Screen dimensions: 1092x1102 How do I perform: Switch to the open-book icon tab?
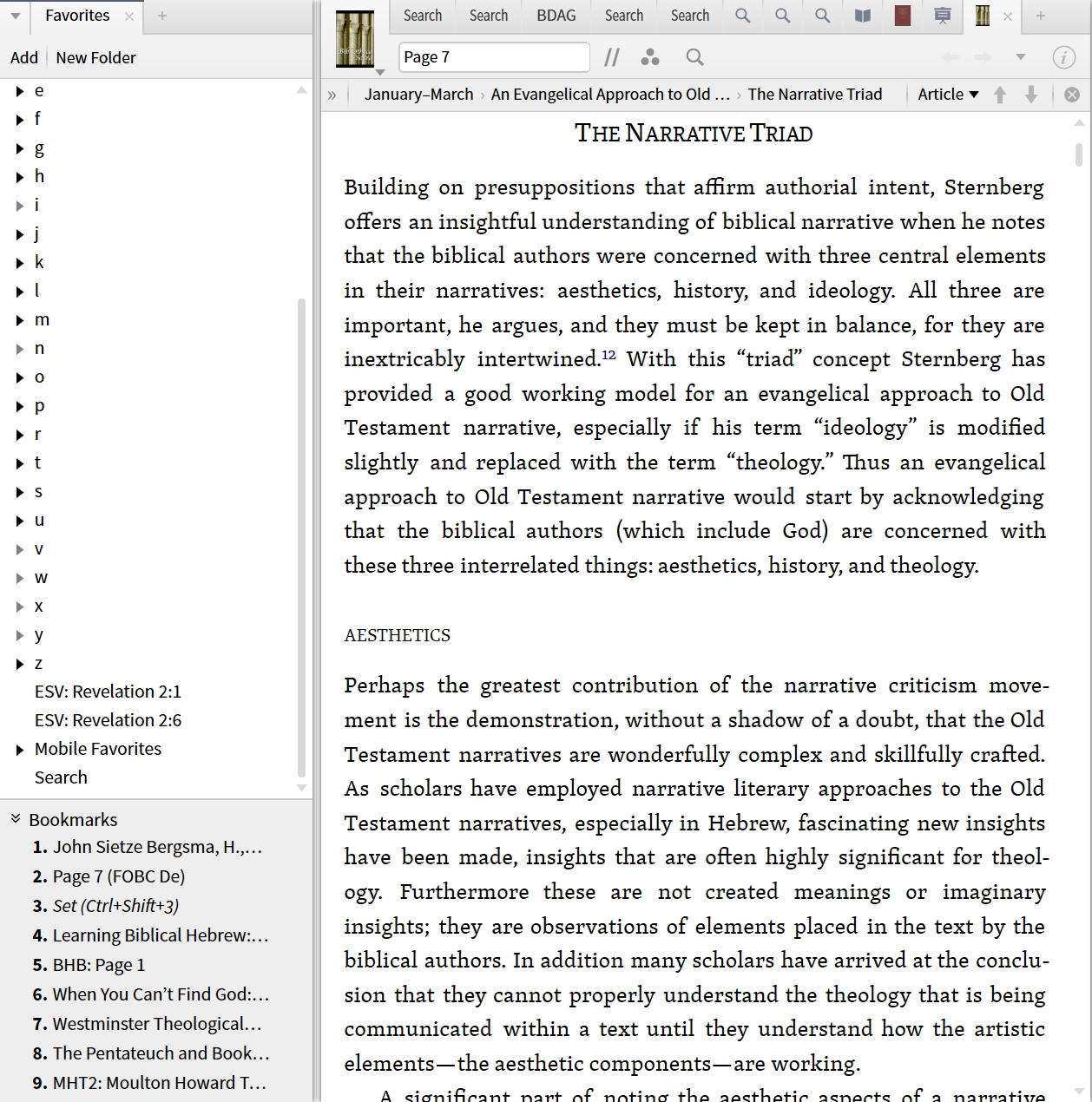(863, 16)
